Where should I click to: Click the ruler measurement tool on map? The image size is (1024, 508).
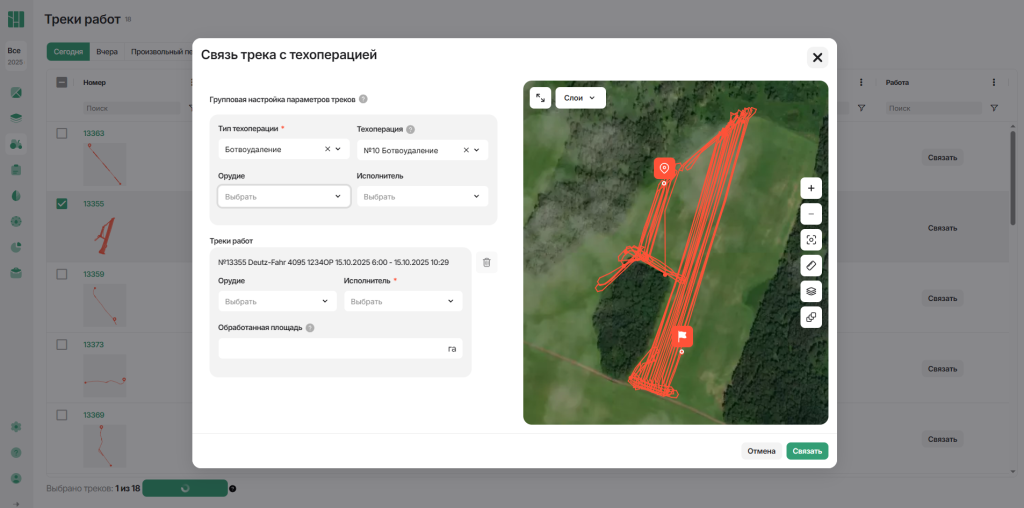[811, 265]
